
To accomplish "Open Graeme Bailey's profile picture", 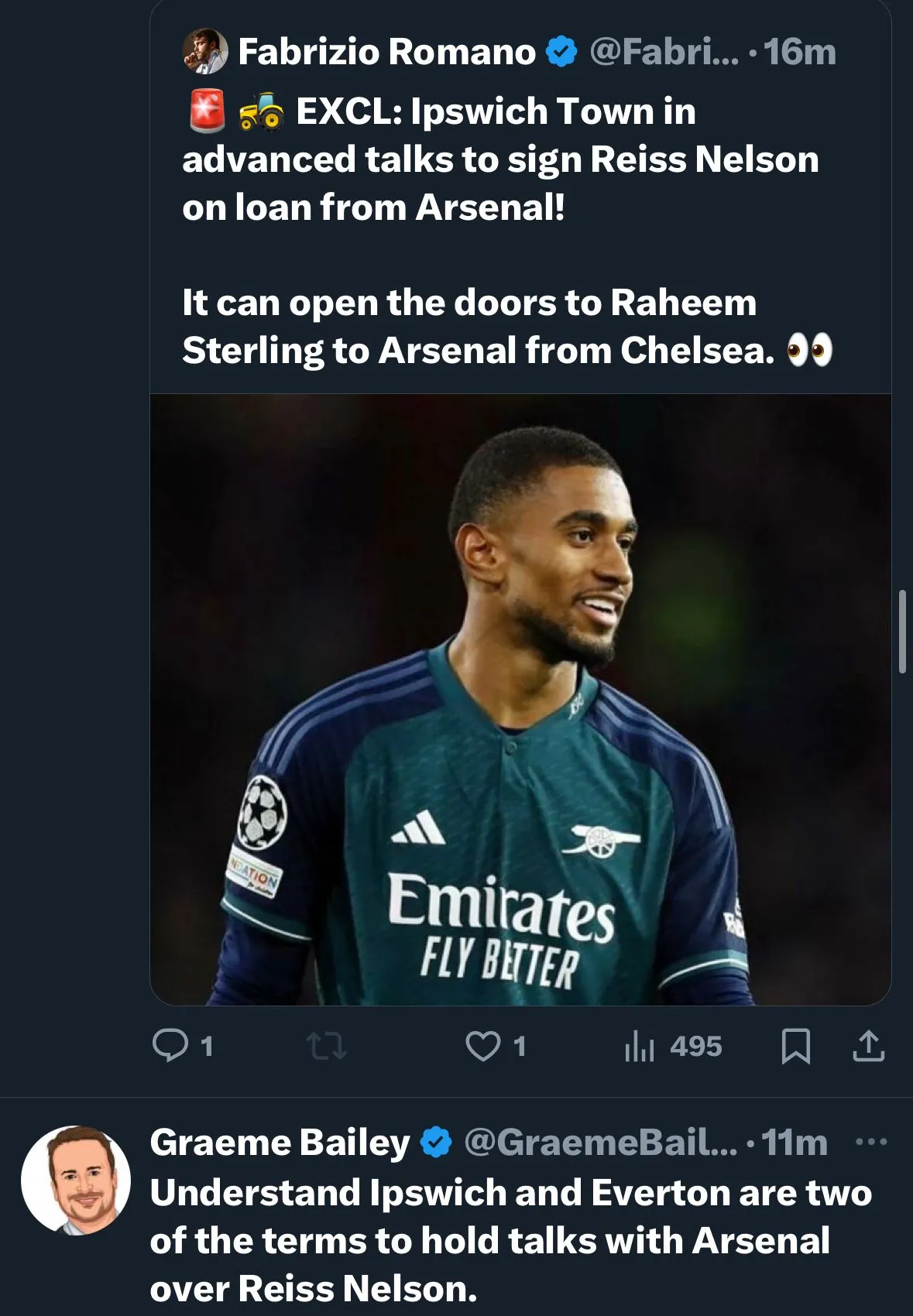I will (76, 1179).
